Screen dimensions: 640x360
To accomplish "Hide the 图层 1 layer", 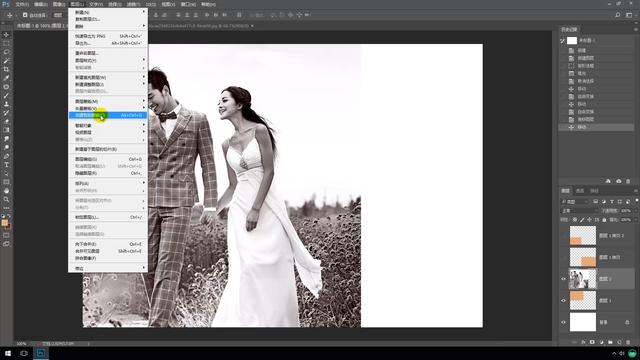I will point(563,301).
